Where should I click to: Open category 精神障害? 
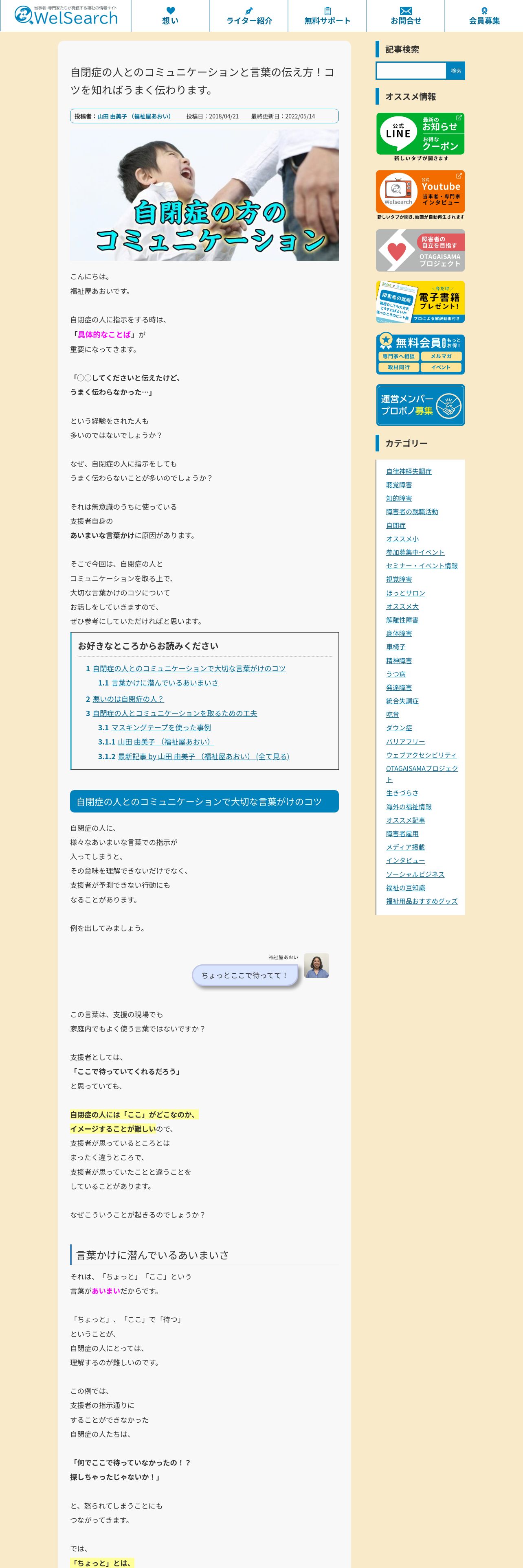pos(399,660)
